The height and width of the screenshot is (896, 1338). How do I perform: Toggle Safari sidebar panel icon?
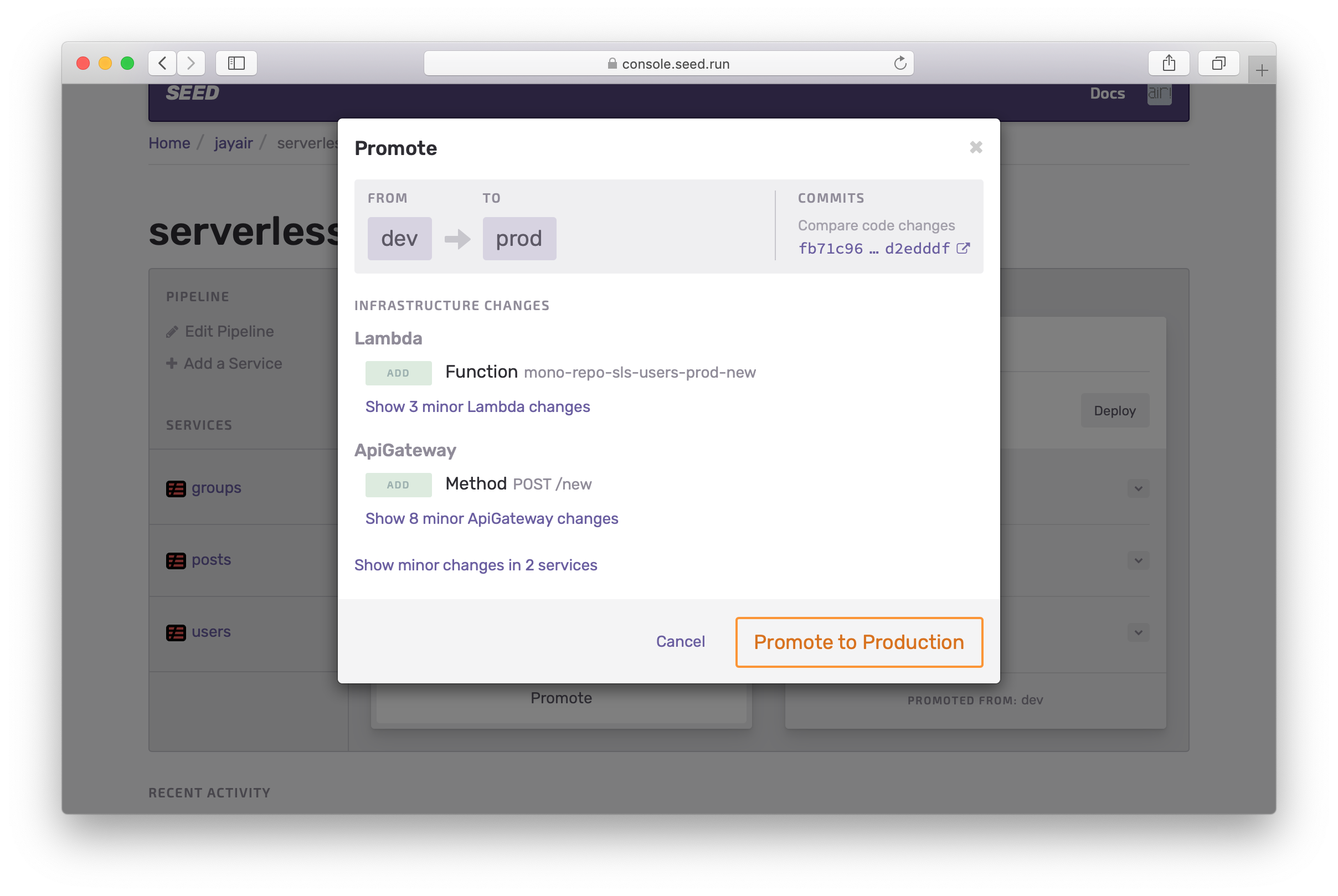click(x=236, y=63)
